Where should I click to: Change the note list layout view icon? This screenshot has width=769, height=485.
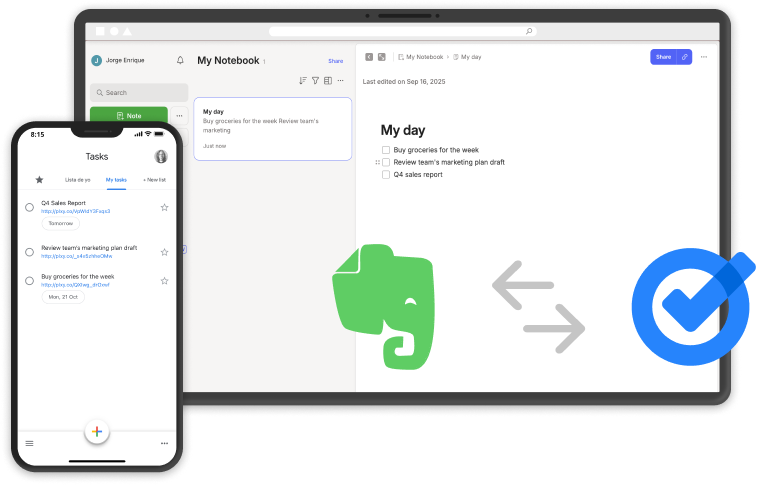(327, 81)
